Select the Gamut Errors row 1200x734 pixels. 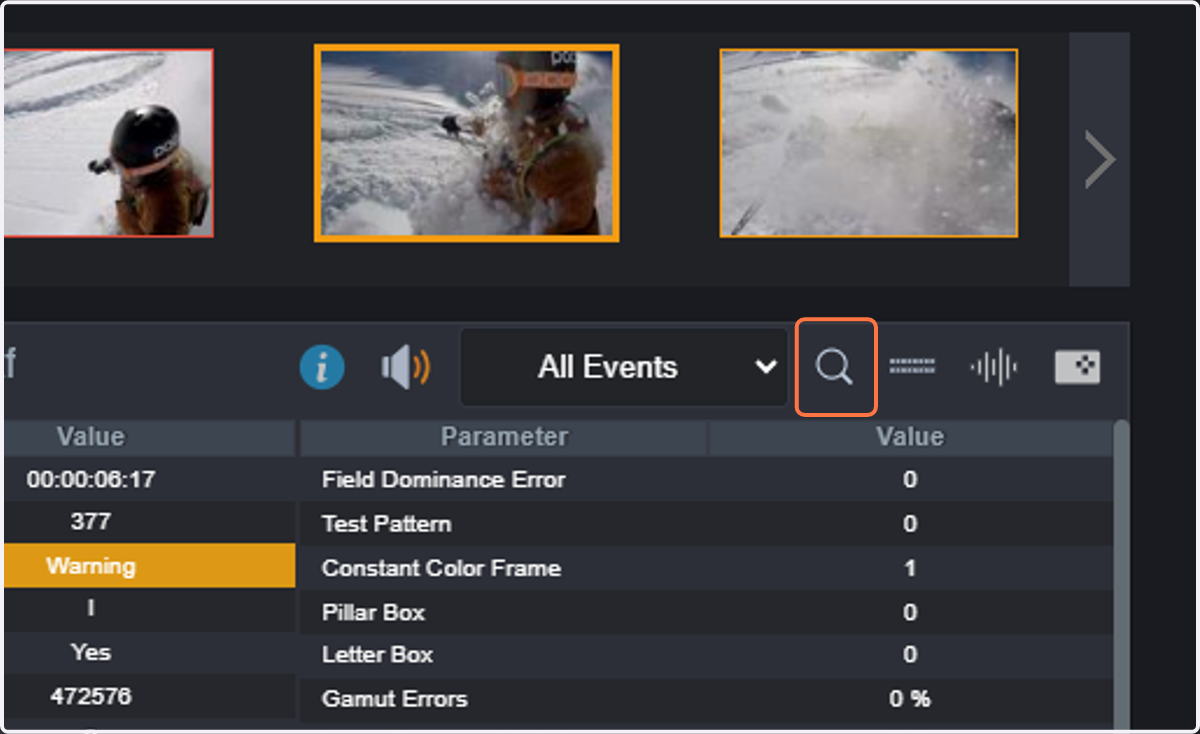(x=706, y=700)
